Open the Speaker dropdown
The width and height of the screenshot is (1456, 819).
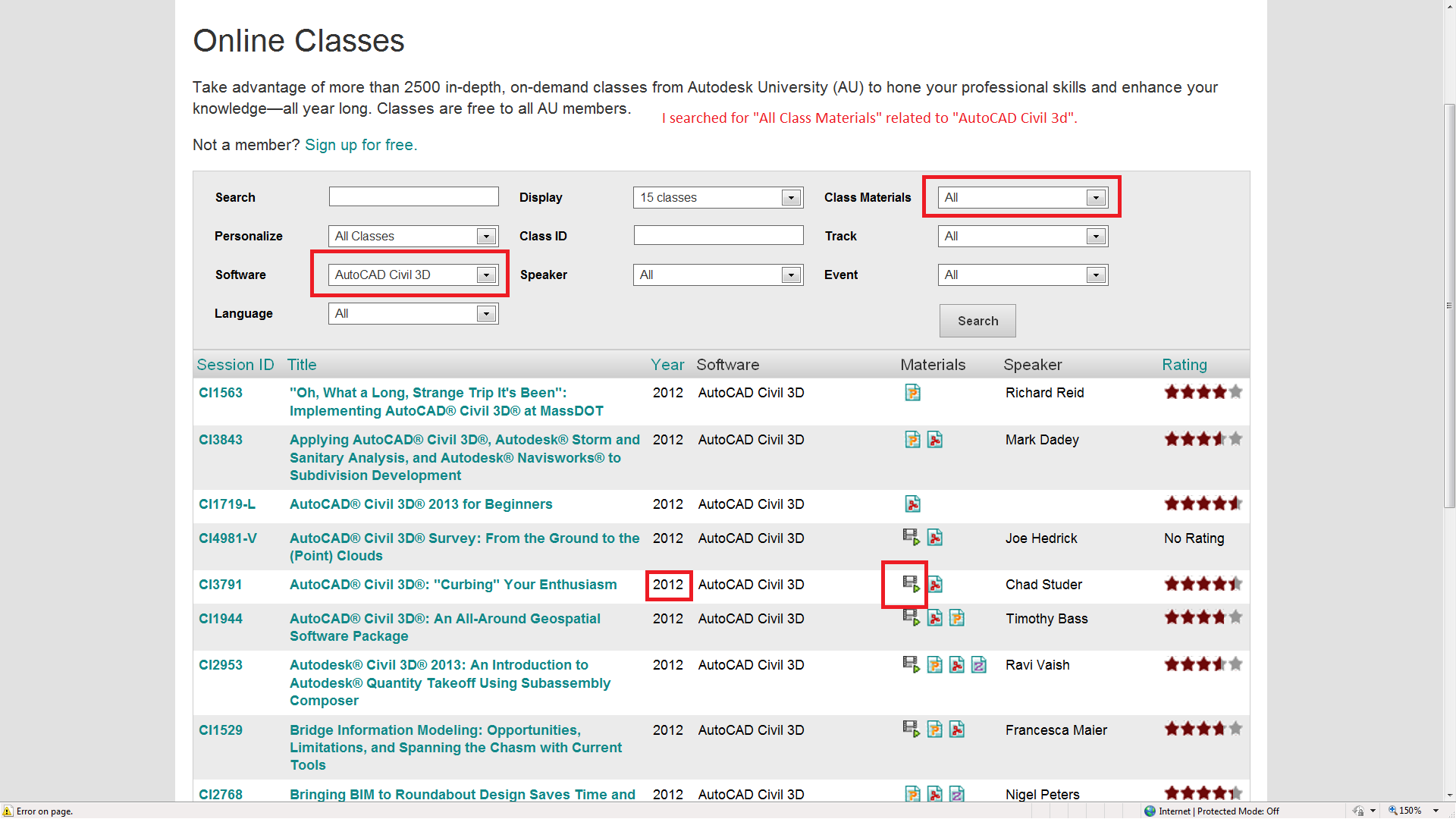[x=718, y=275]
